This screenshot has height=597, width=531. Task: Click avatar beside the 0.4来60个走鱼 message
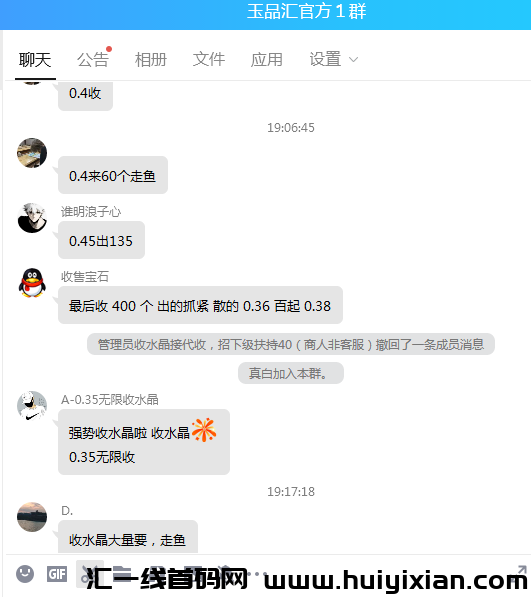pyautogui.click(x=32, y=153)
